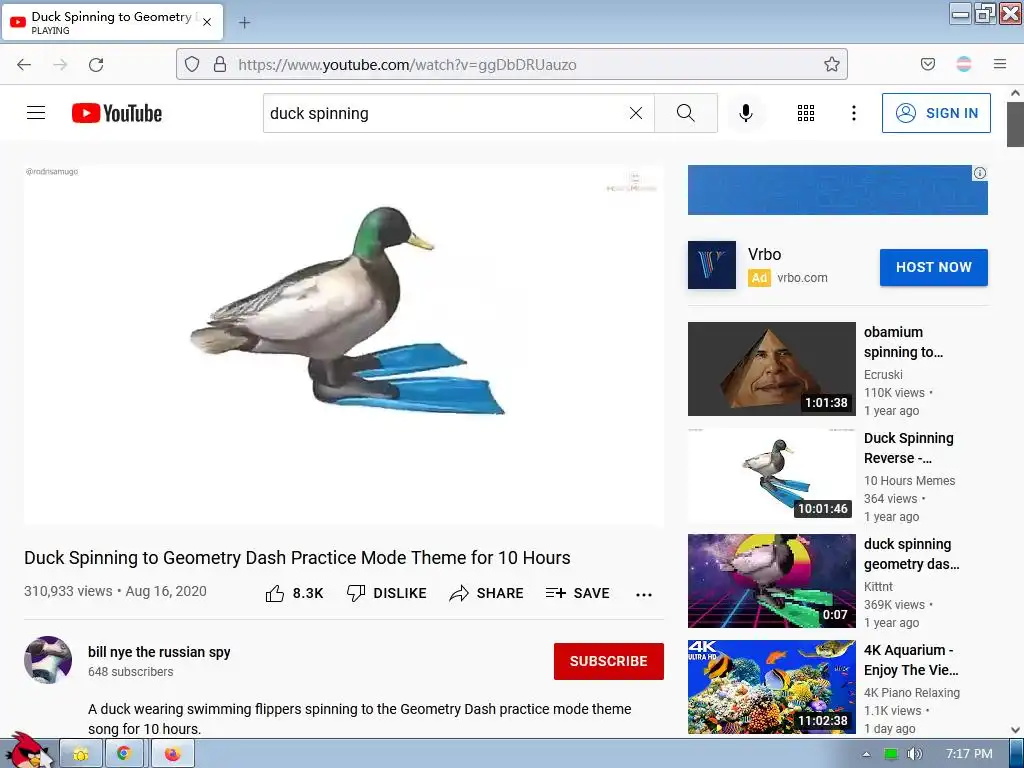Screen dimensions: 1024x768
Task: Click the video title text
Action: [297, 558]
